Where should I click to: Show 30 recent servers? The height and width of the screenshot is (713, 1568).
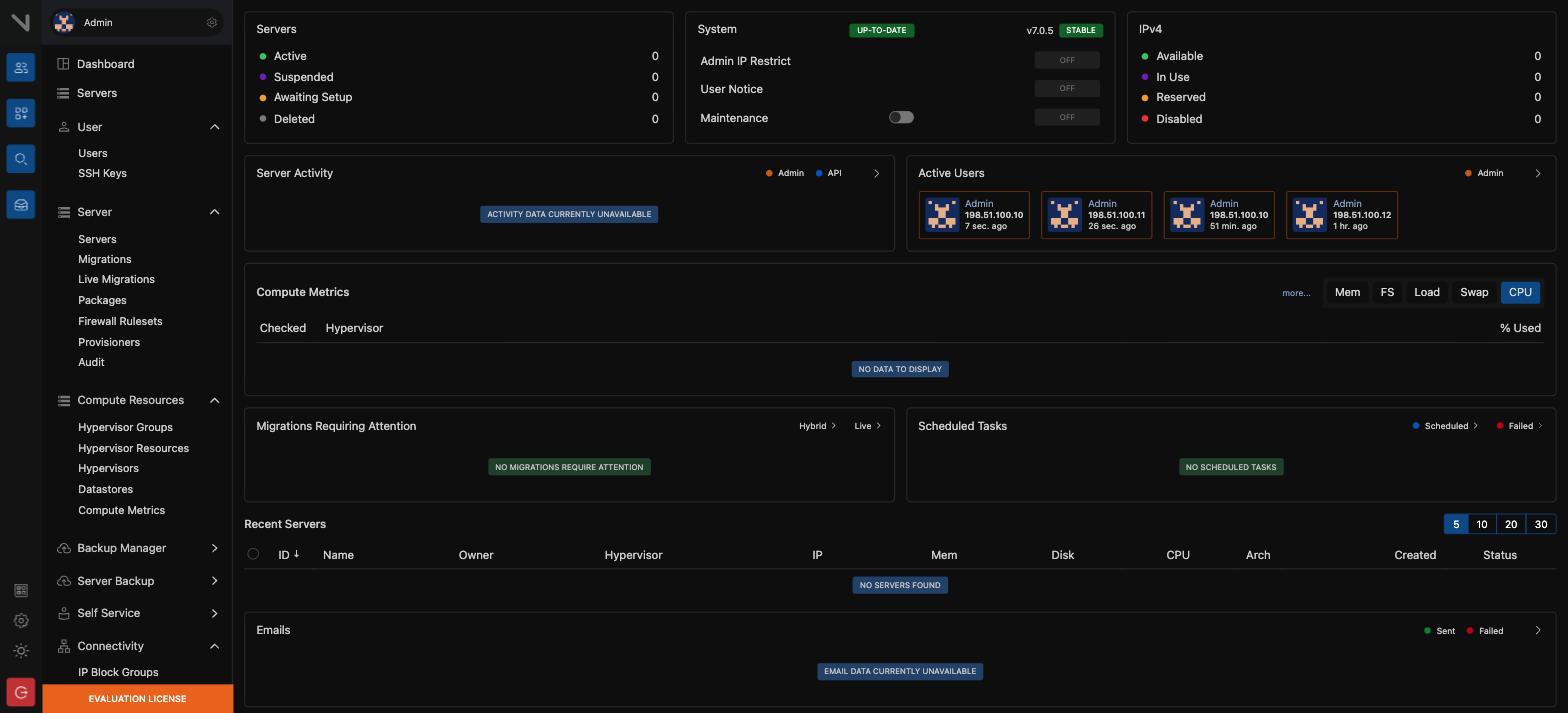pos(1541,524)
